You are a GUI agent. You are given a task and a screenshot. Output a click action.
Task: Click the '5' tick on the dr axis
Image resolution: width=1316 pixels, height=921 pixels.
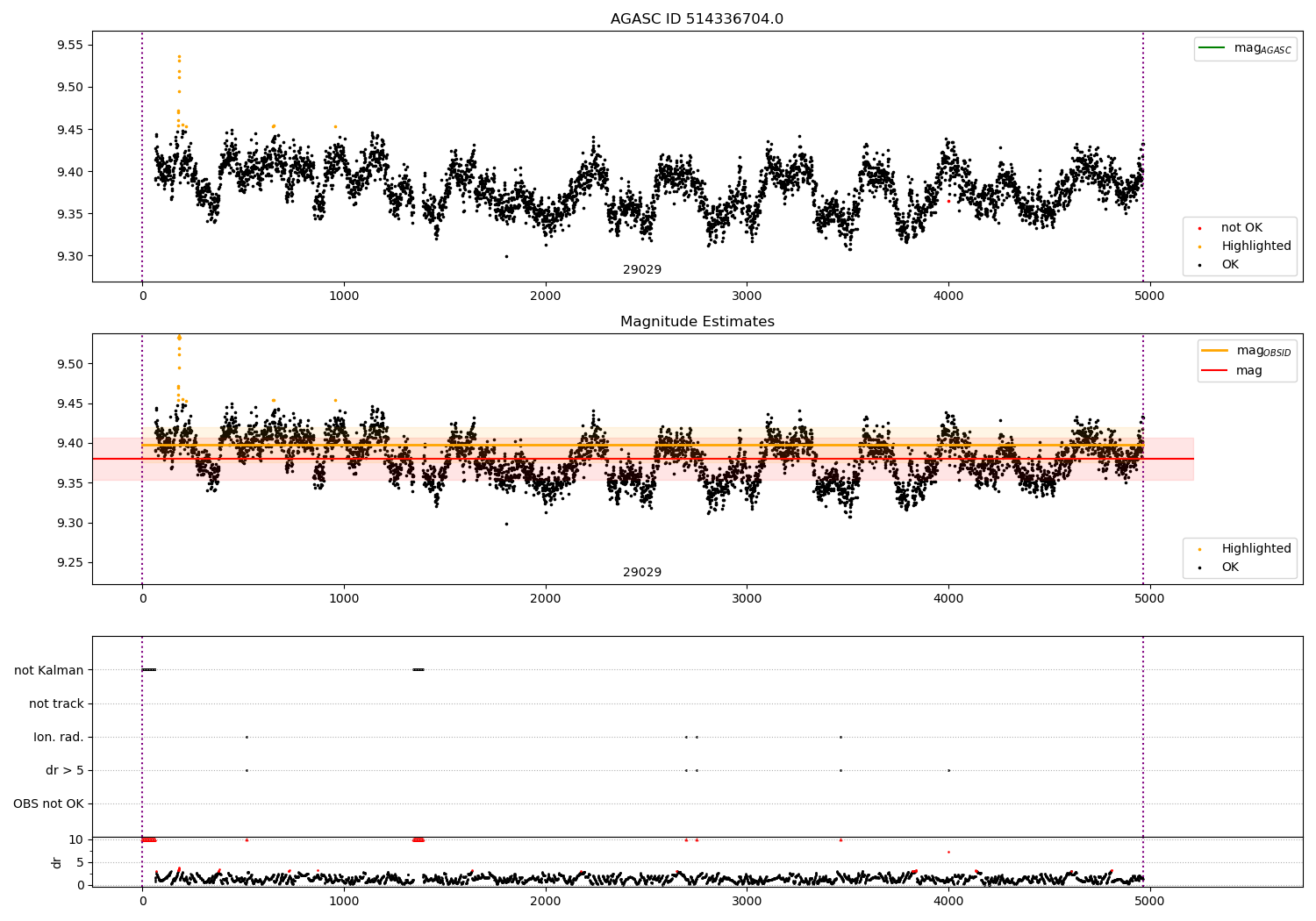click(x=80, y=862)
